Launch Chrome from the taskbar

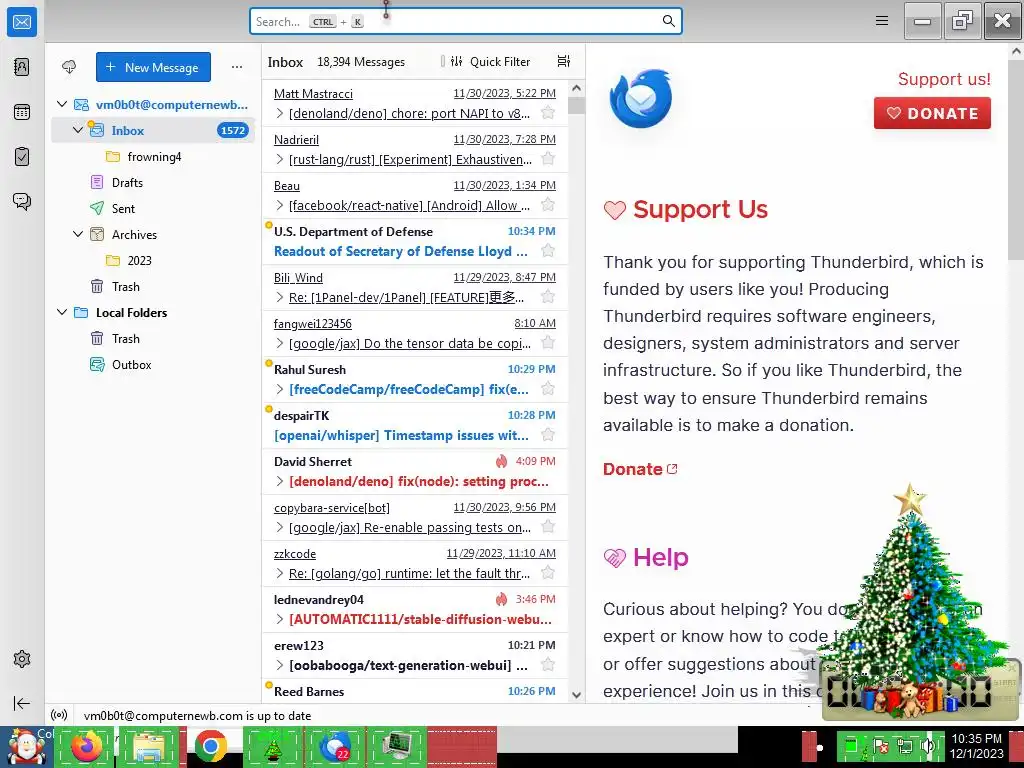210,746
